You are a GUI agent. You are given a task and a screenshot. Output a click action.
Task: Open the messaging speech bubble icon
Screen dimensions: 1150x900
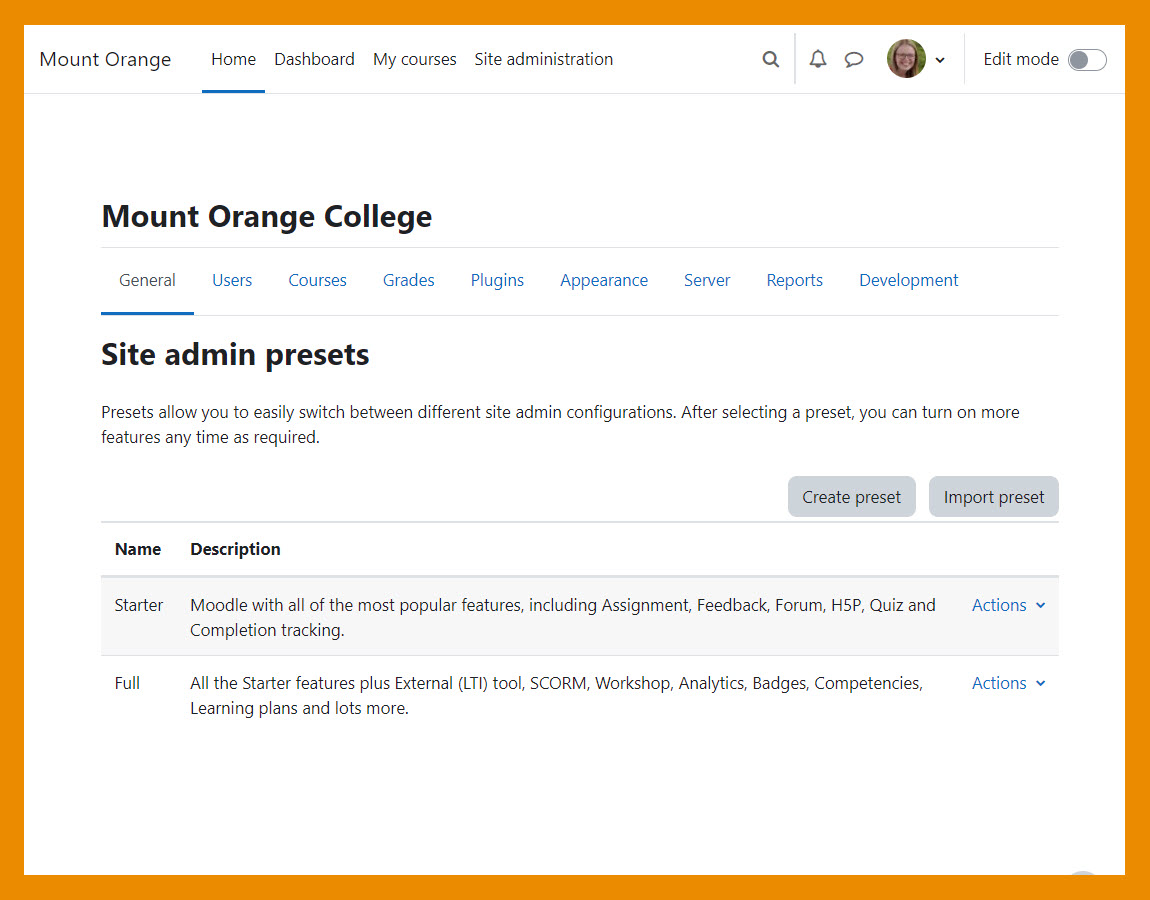coord(854,59)
